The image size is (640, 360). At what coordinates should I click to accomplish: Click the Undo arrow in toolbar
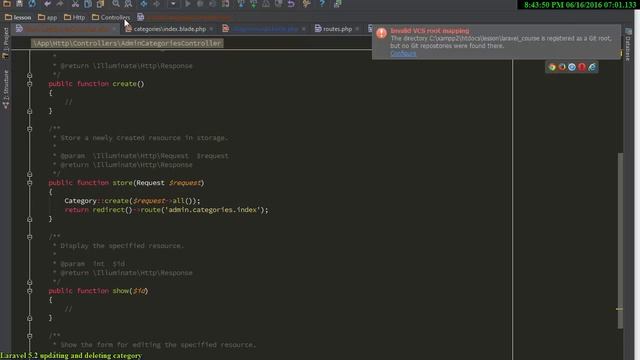[47, 4]
